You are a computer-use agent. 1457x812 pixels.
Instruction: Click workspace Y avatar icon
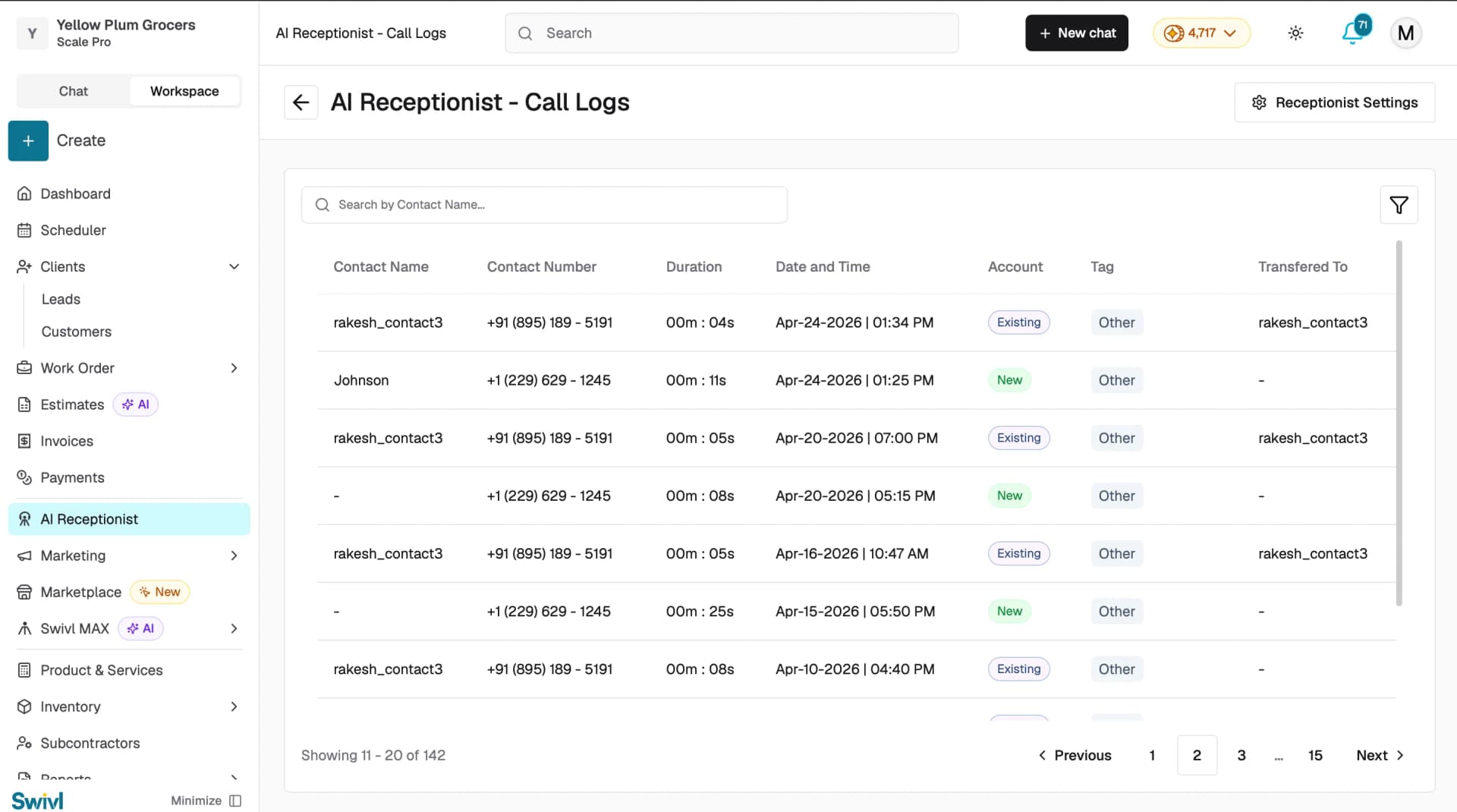32,33
